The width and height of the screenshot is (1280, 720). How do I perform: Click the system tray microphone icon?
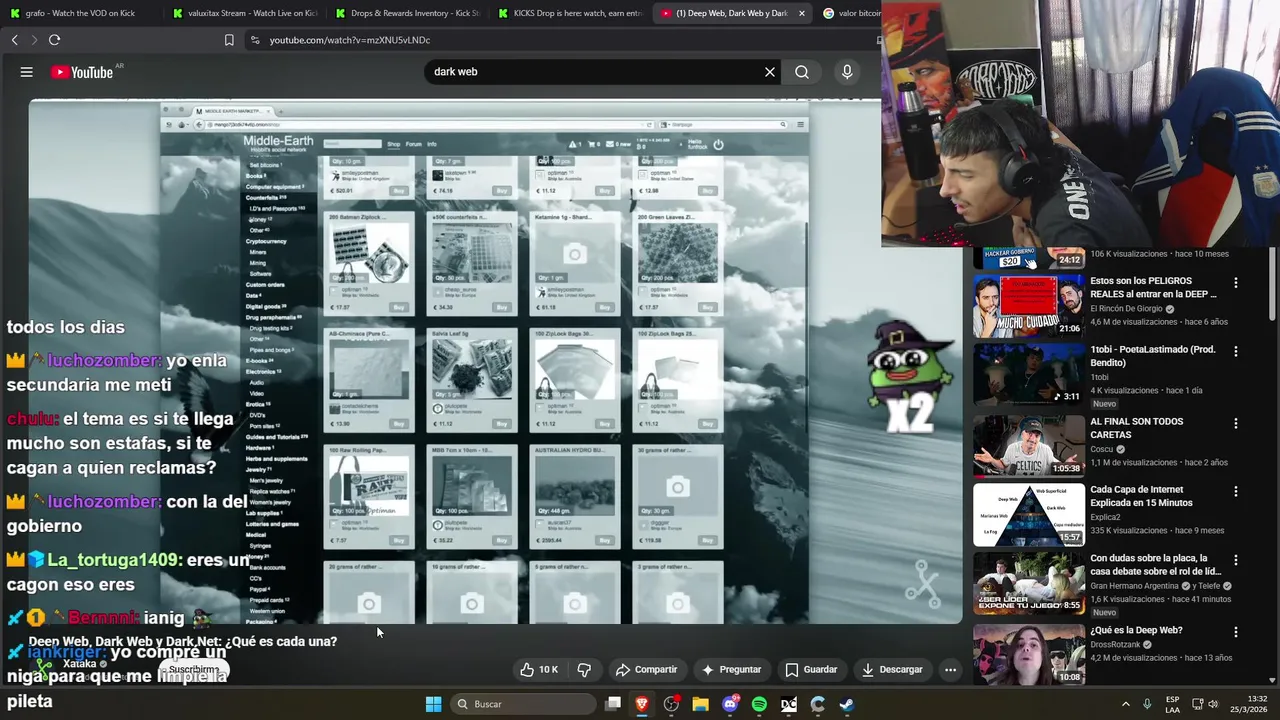click(x=1147, y=704)
